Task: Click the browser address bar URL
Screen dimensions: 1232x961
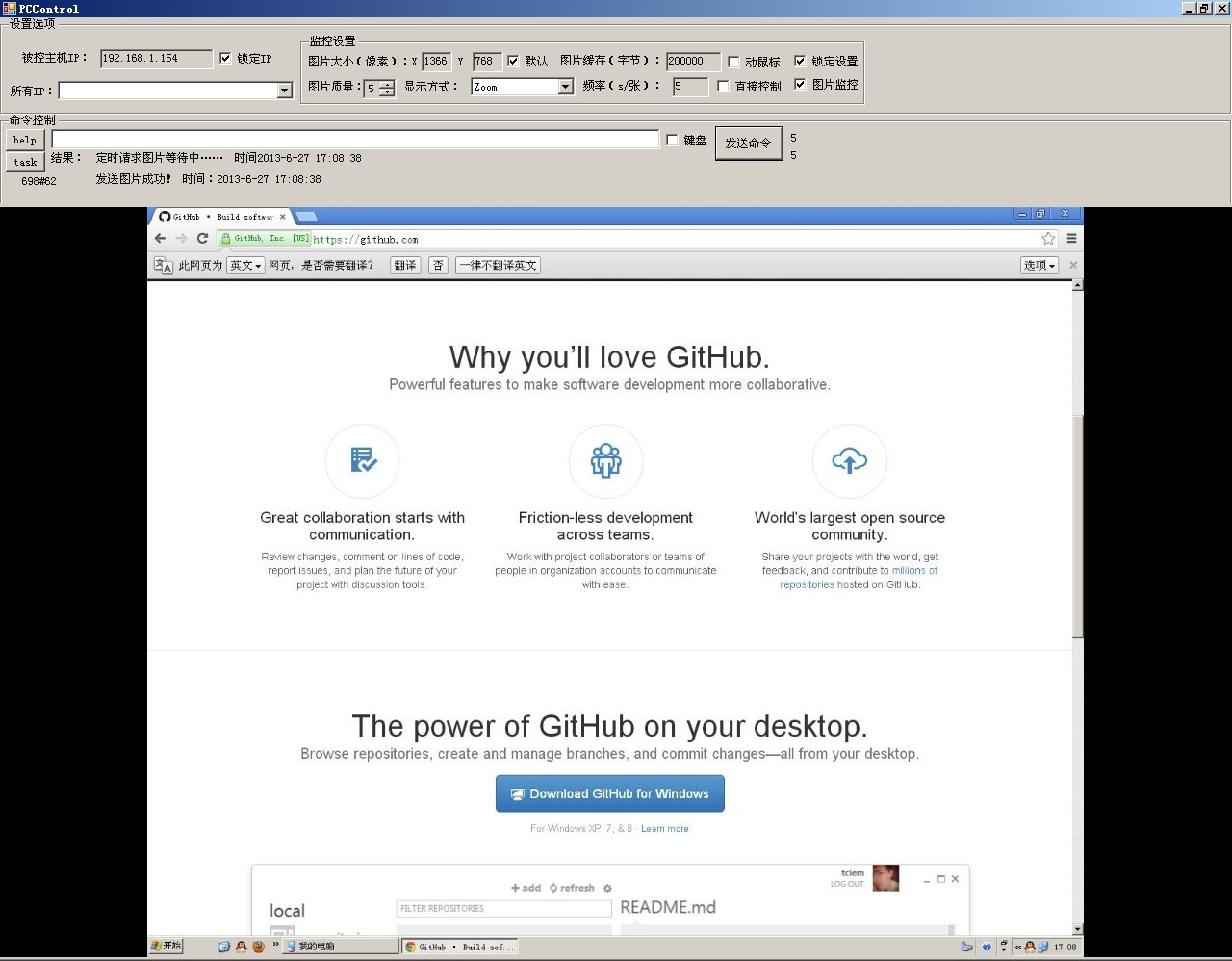Action: click(366, 239)
